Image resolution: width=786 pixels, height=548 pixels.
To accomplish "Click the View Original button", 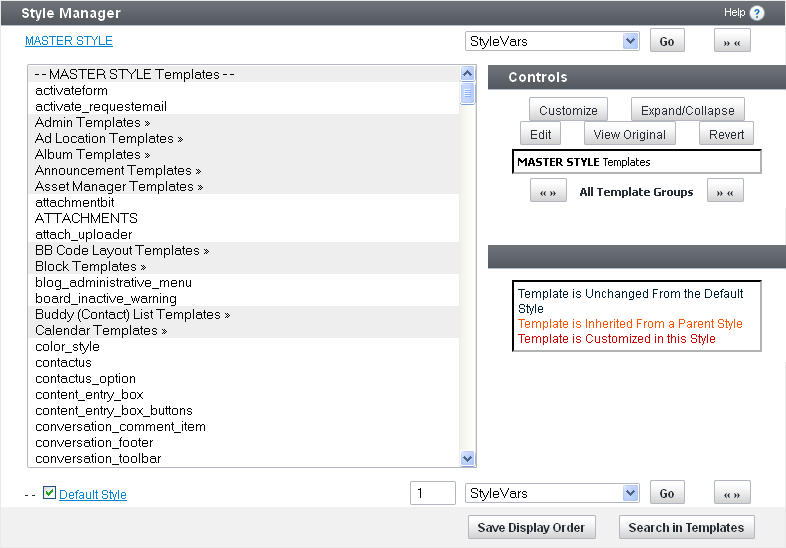I will click(630, 134).
